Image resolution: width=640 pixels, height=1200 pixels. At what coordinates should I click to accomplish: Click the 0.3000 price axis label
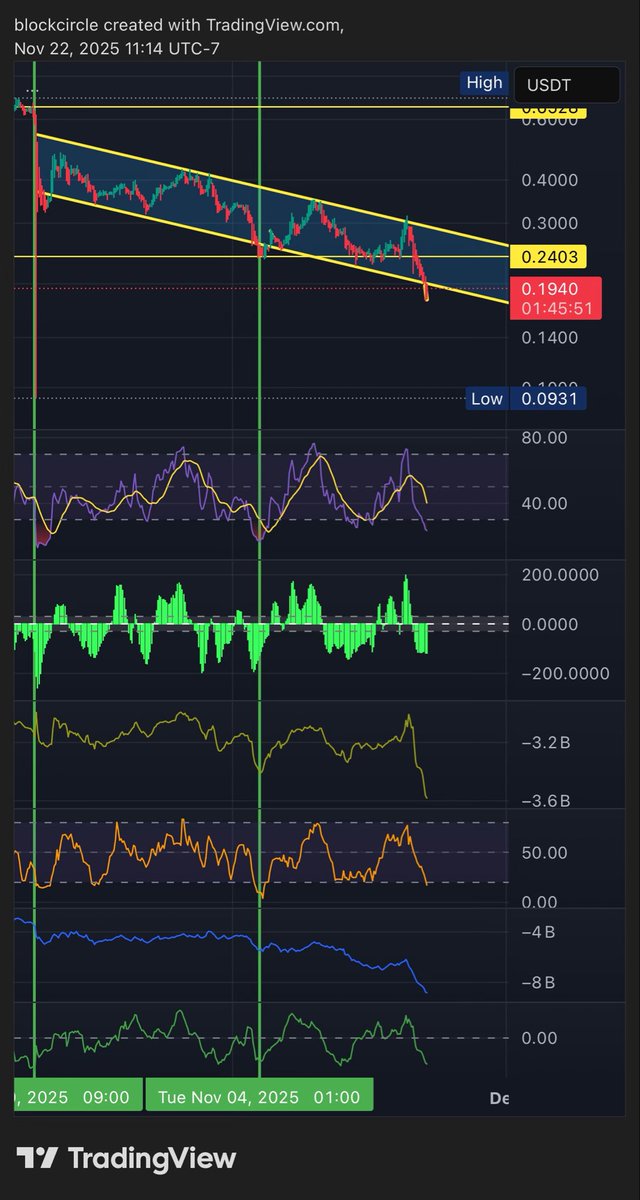[548, 224]
